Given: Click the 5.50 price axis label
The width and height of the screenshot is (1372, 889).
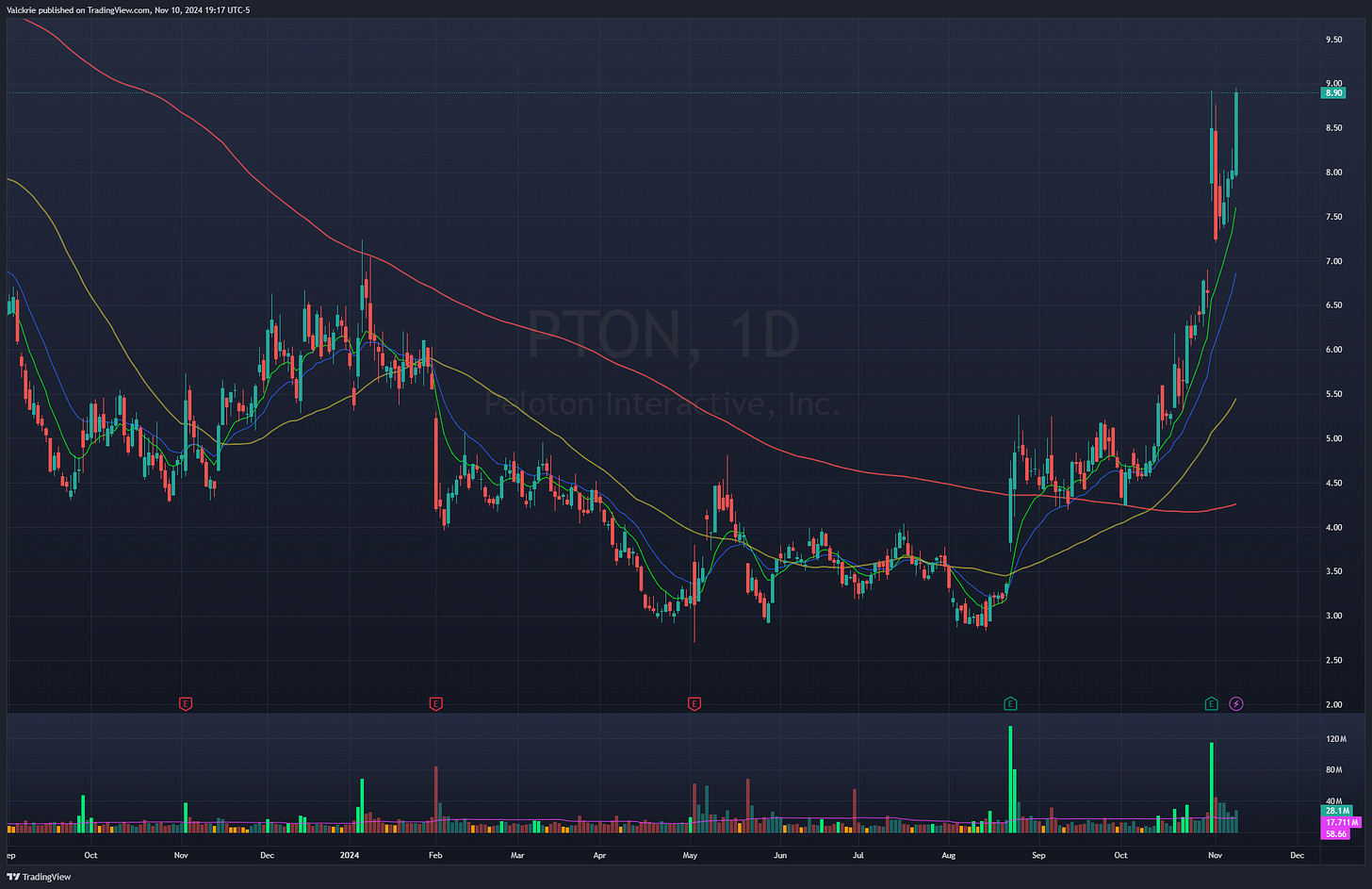Looking at the screenshot, I should coord(1334,394).
